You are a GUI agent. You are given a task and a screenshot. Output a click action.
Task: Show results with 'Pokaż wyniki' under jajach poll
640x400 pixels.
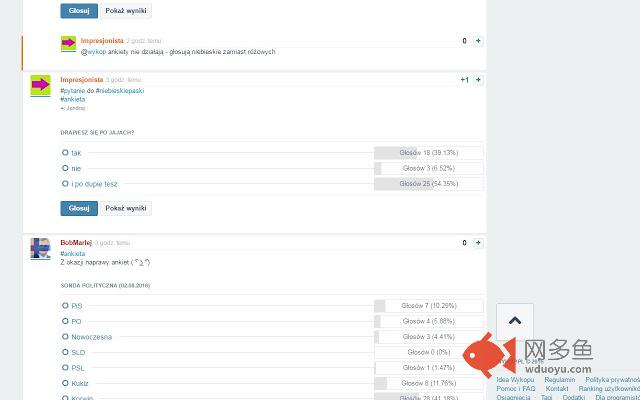coord(126,208)
